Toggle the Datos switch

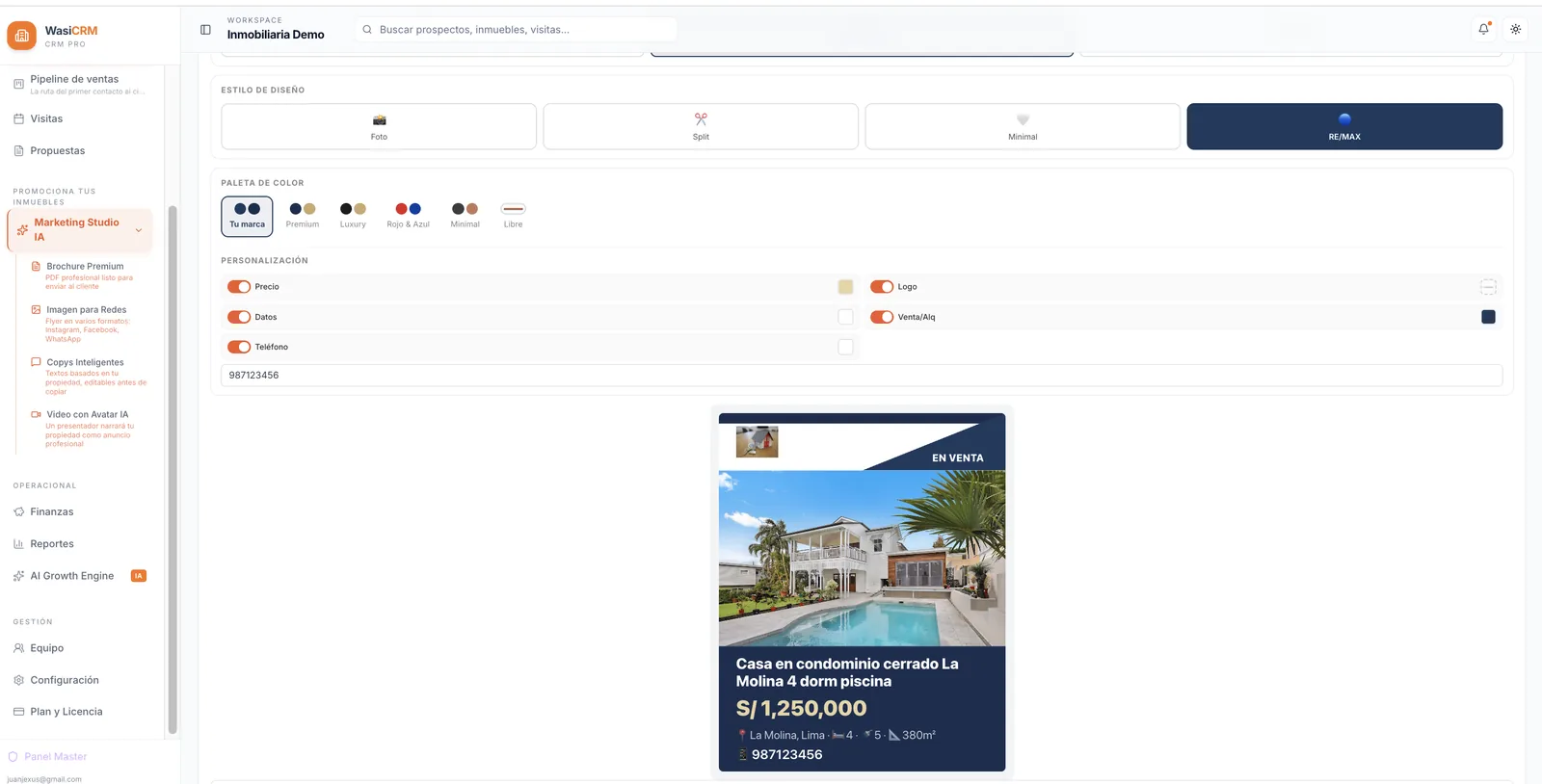(239, 317)
